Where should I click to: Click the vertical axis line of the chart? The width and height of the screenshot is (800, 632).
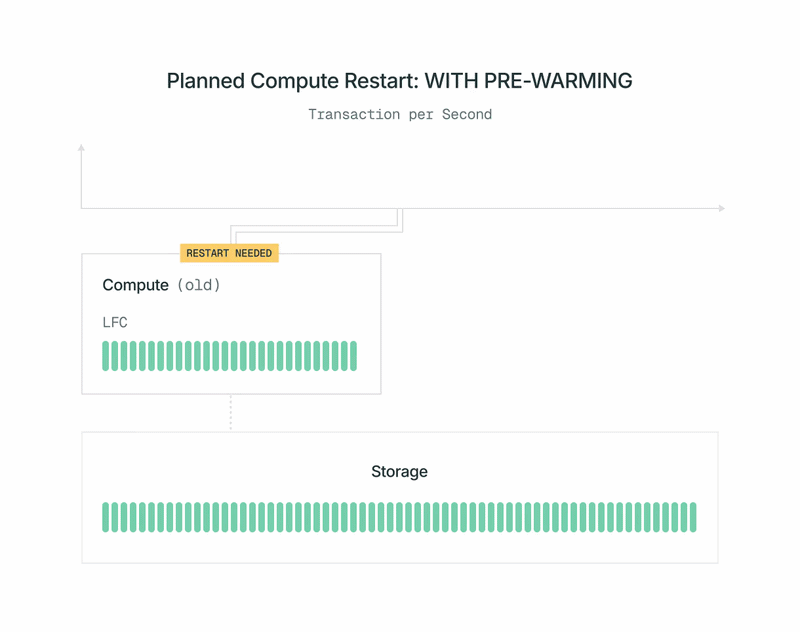pyautogui.click(x=81, y=180)
